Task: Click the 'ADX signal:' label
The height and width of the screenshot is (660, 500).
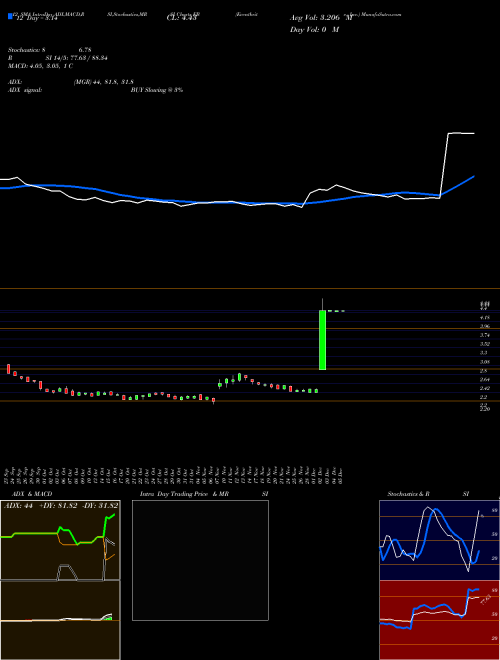Action: pyautogui.click(x=25, y=90)
